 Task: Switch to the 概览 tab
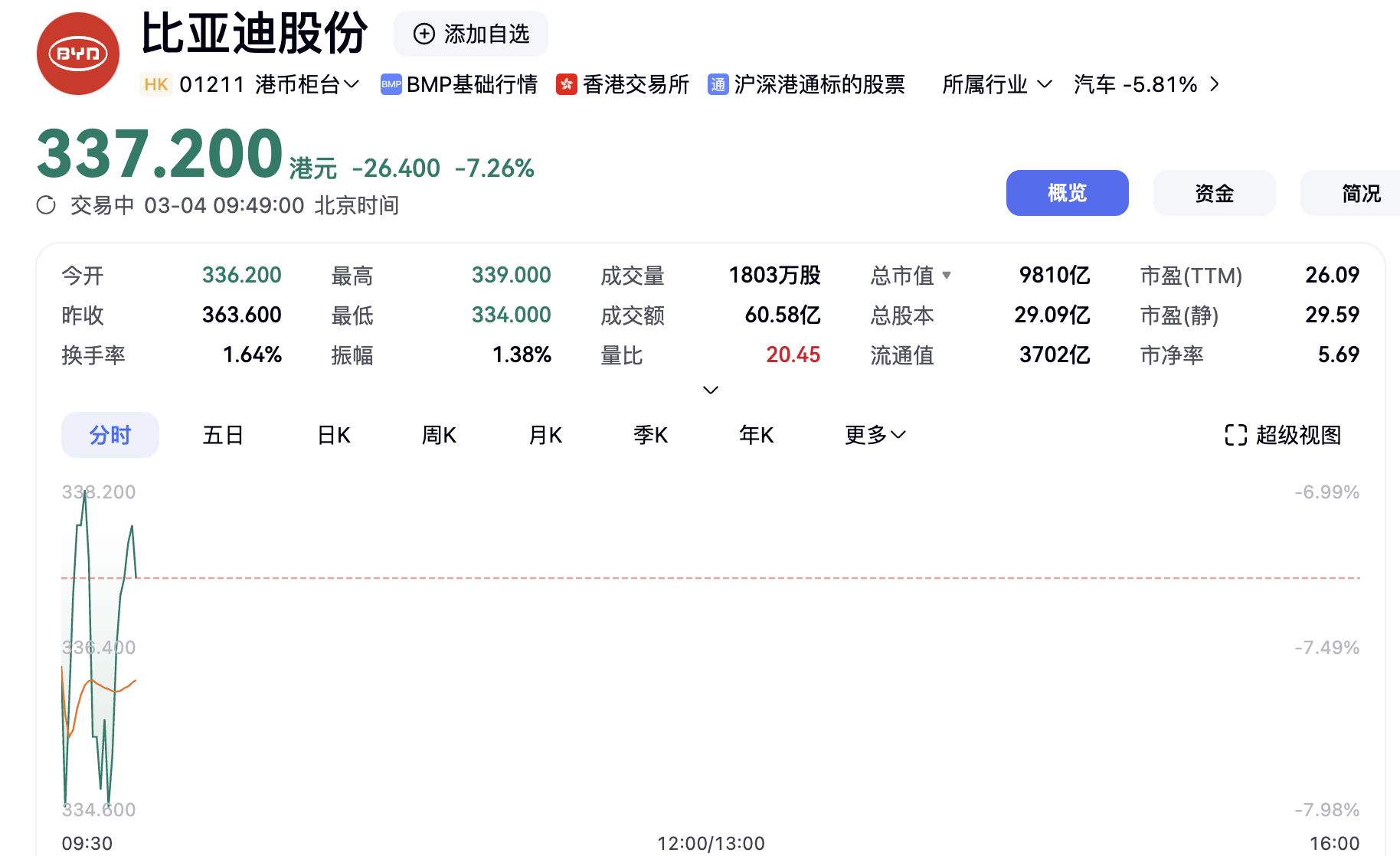1068,193
